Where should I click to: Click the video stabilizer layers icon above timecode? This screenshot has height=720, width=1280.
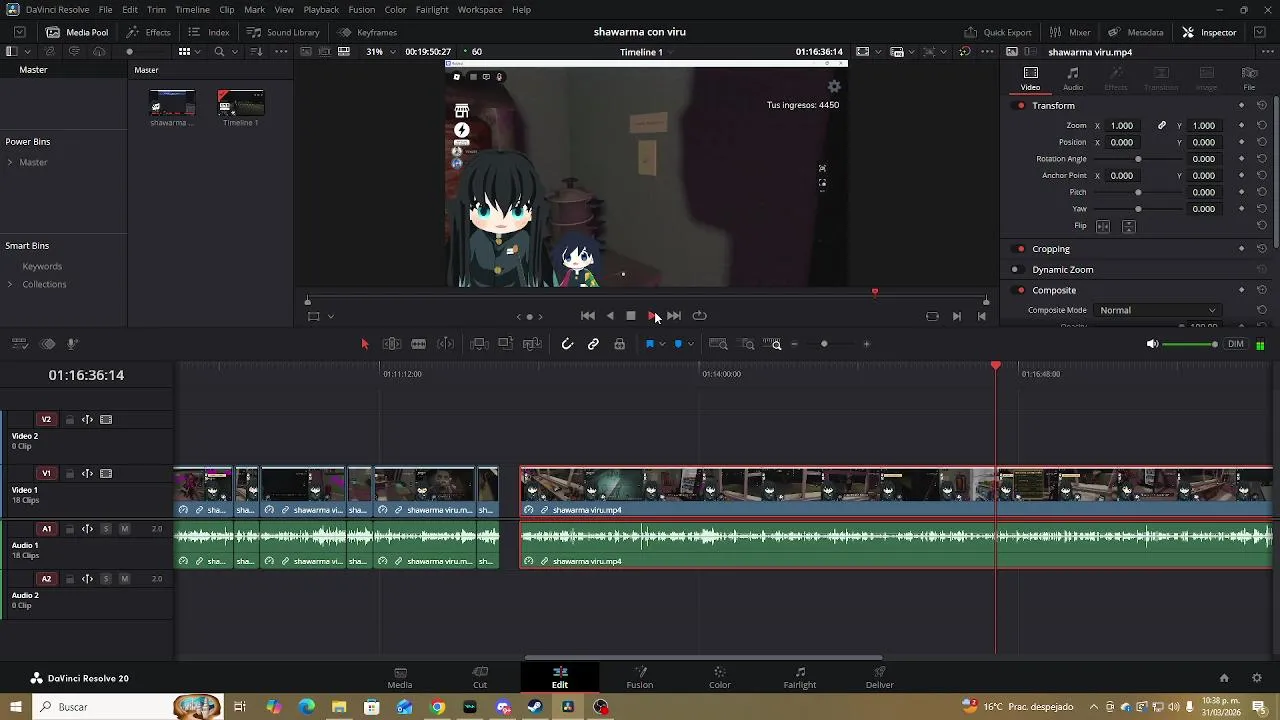point(47,344)
